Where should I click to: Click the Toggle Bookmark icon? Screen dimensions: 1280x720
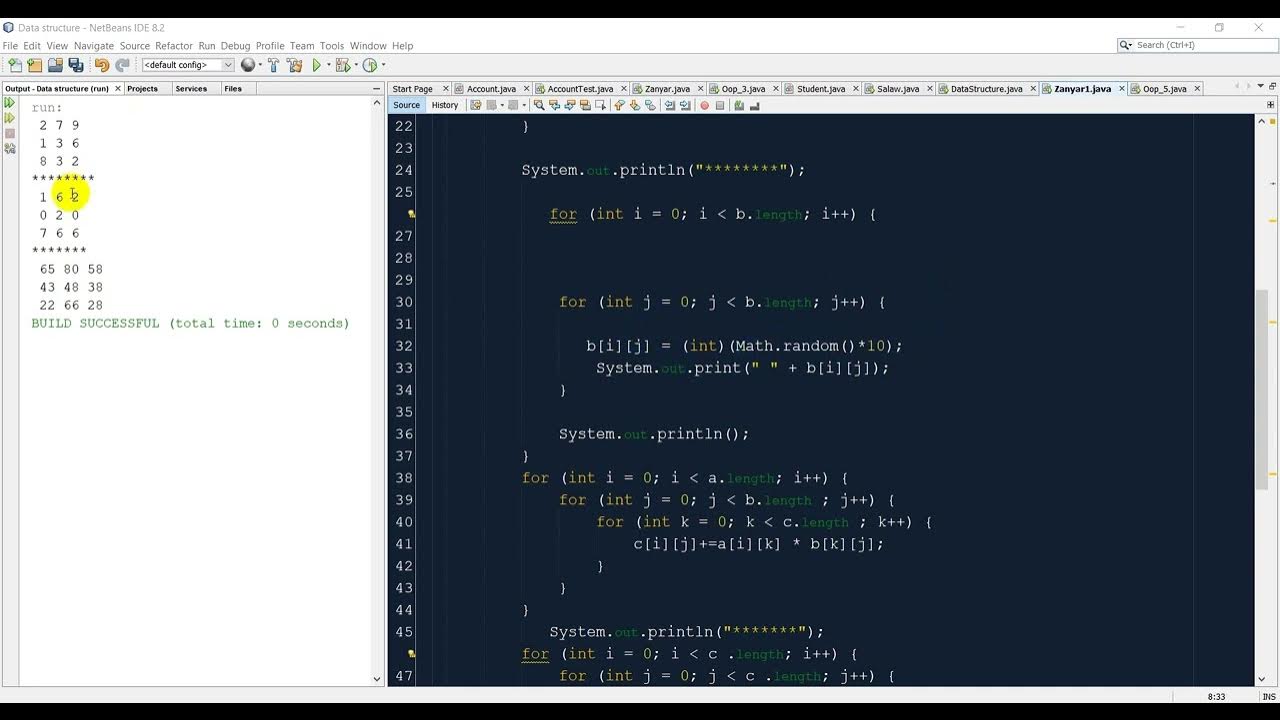tap(650, 105)
